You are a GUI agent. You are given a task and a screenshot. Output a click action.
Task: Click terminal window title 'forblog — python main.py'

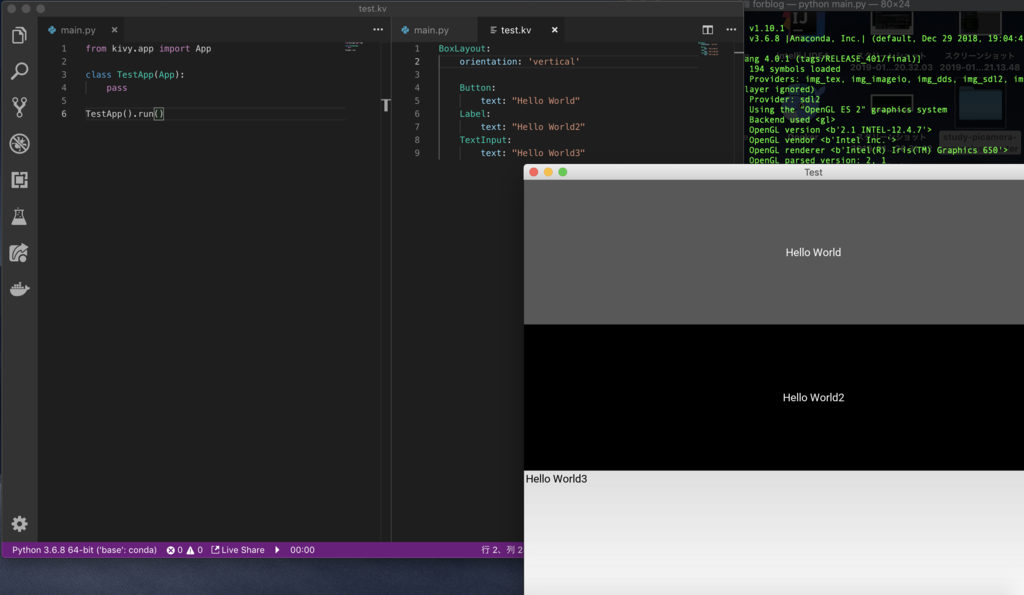click(831, 5)
